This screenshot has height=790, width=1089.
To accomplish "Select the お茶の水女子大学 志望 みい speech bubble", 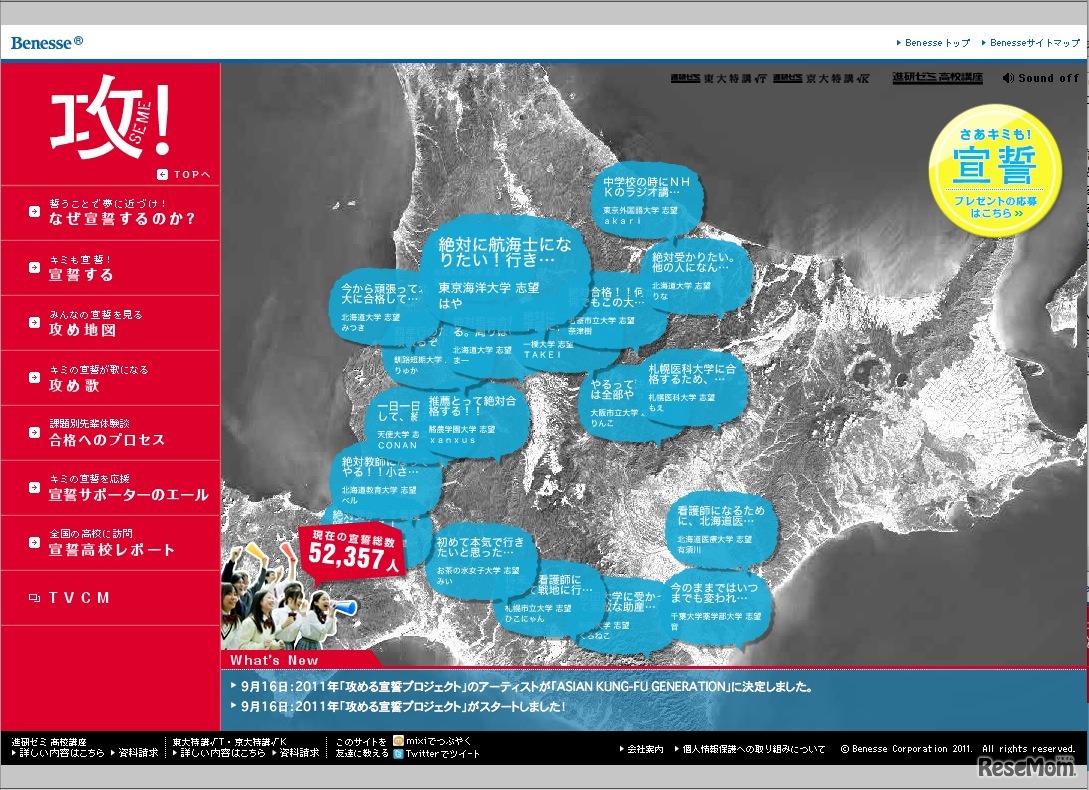I will (x=482, y=560).
